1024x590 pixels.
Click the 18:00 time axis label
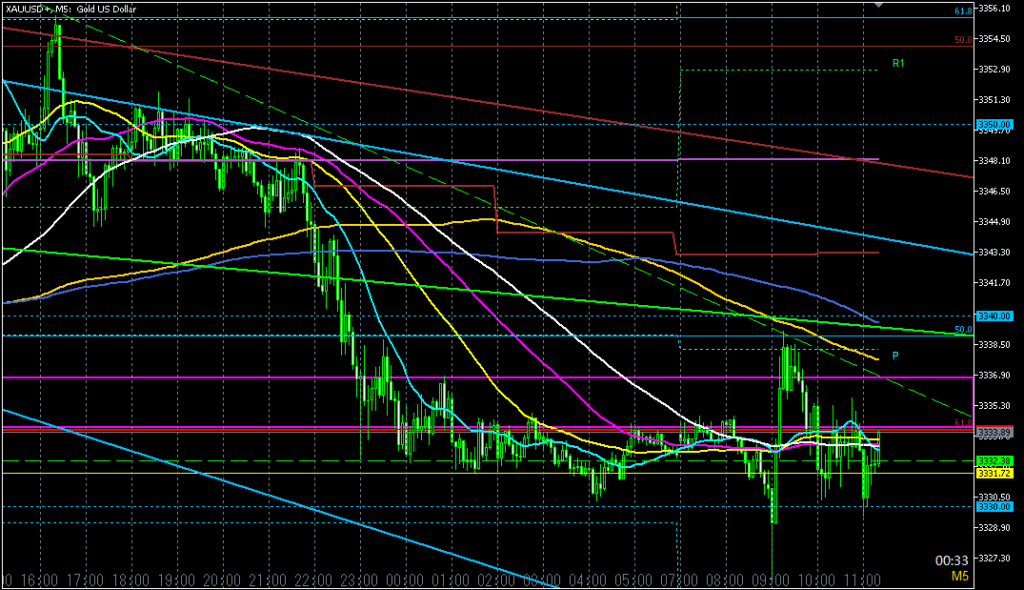131,581
